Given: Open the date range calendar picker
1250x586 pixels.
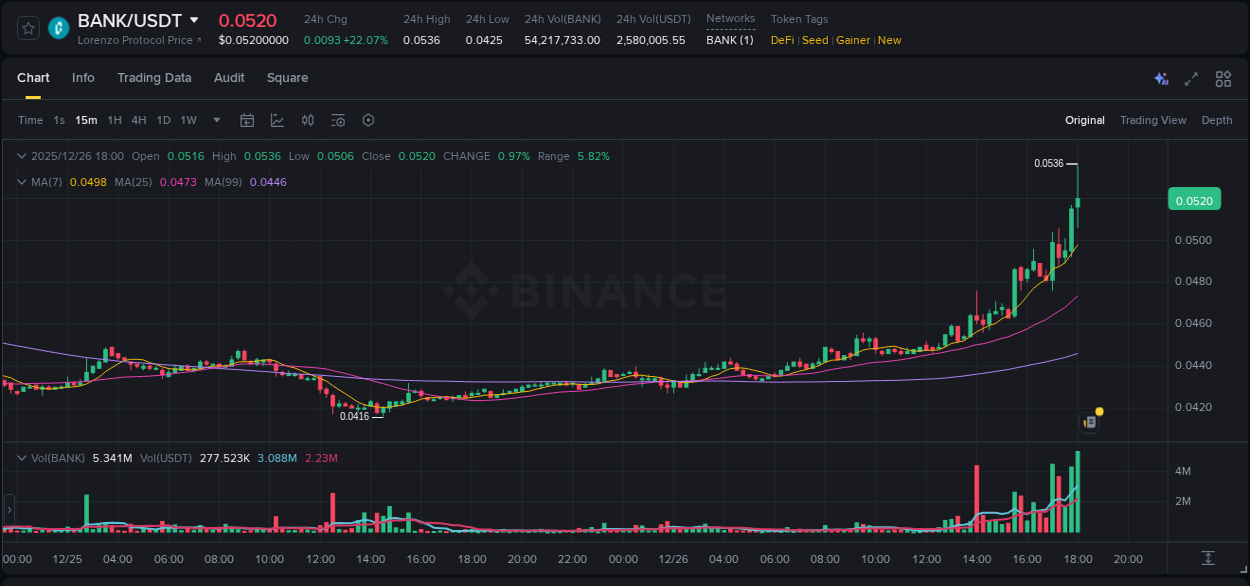Looking at the screenshot, I should click(247, 120).
